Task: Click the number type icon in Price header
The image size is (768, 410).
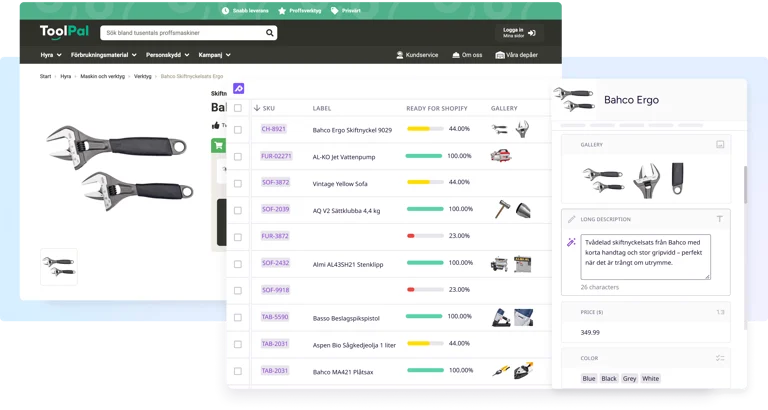Action: coord(720,312)
